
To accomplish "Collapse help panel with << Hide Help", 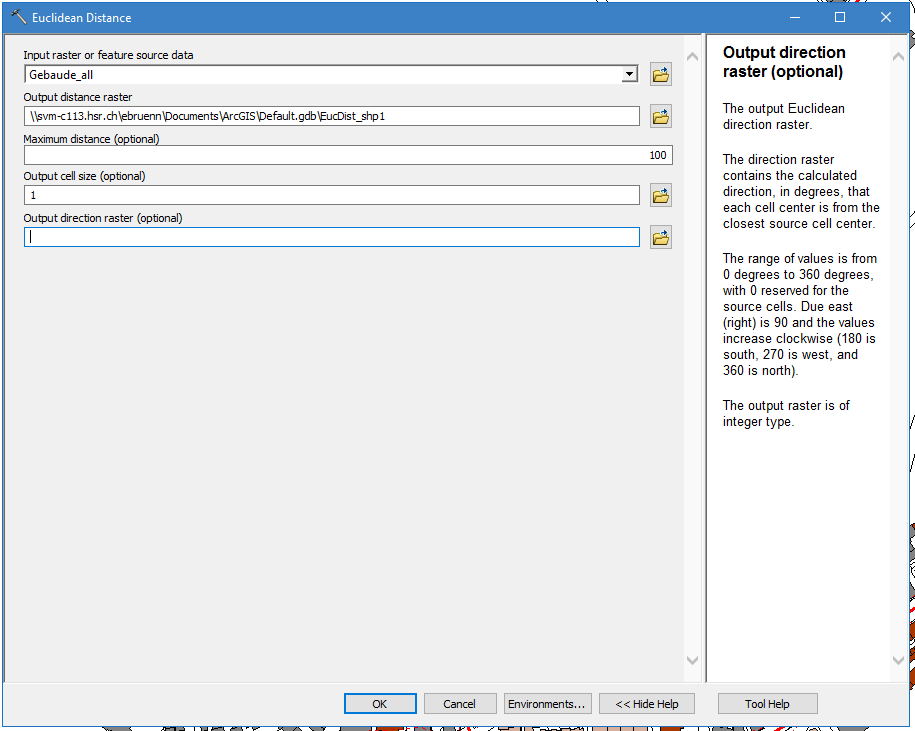I will pos(646,704).
